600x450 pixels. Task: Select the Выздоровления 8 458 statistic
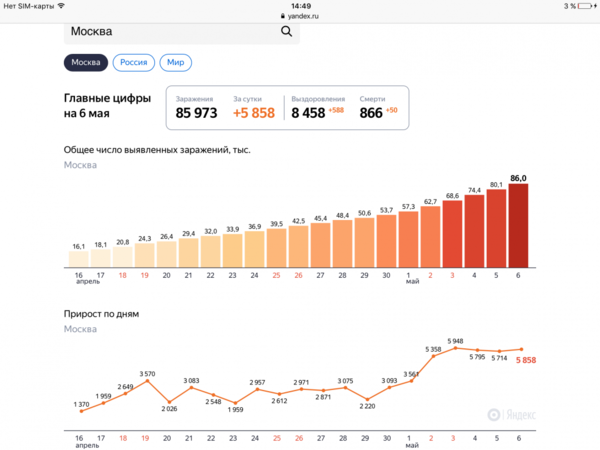pos(317,108)
